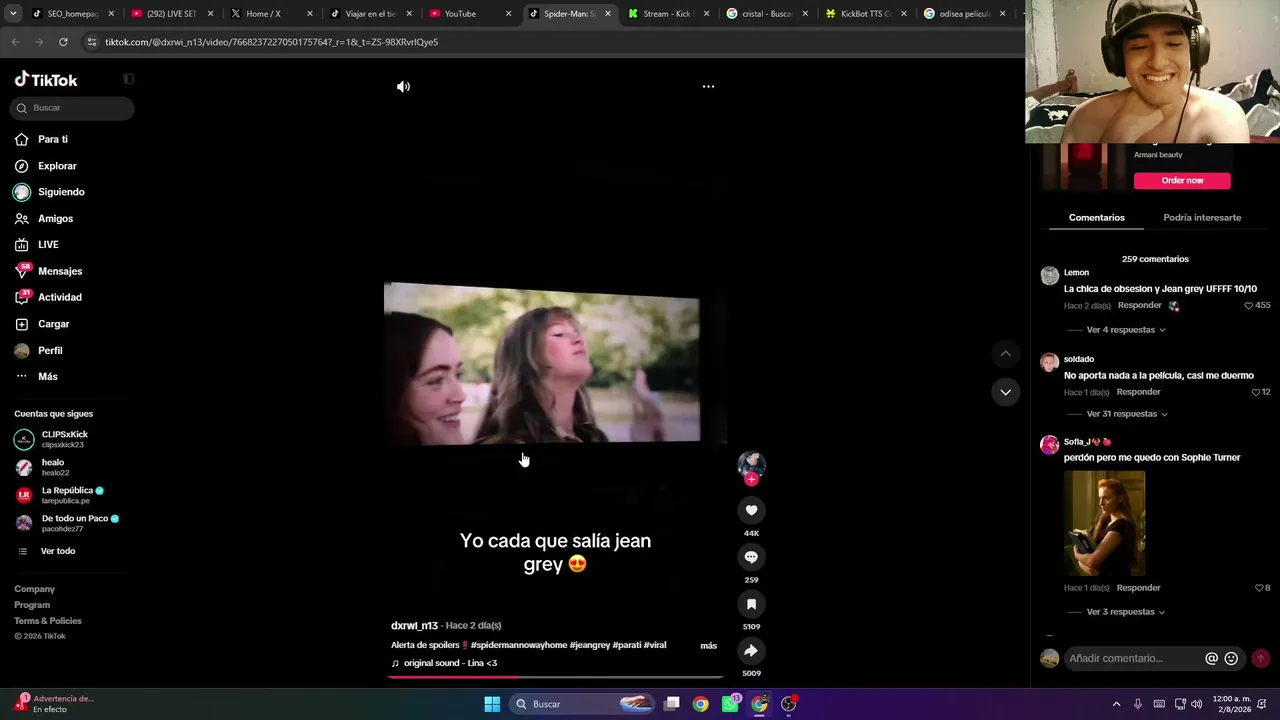1280x720 pixels.
Task: Reply to Sofia_J's comment via Responder
Action: pos(1138,588)
